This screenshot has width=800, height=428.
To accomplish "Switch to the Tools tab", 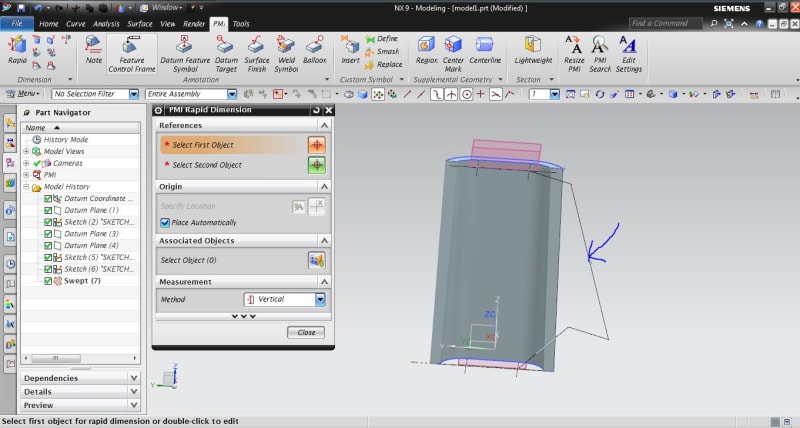I will 241,24.
